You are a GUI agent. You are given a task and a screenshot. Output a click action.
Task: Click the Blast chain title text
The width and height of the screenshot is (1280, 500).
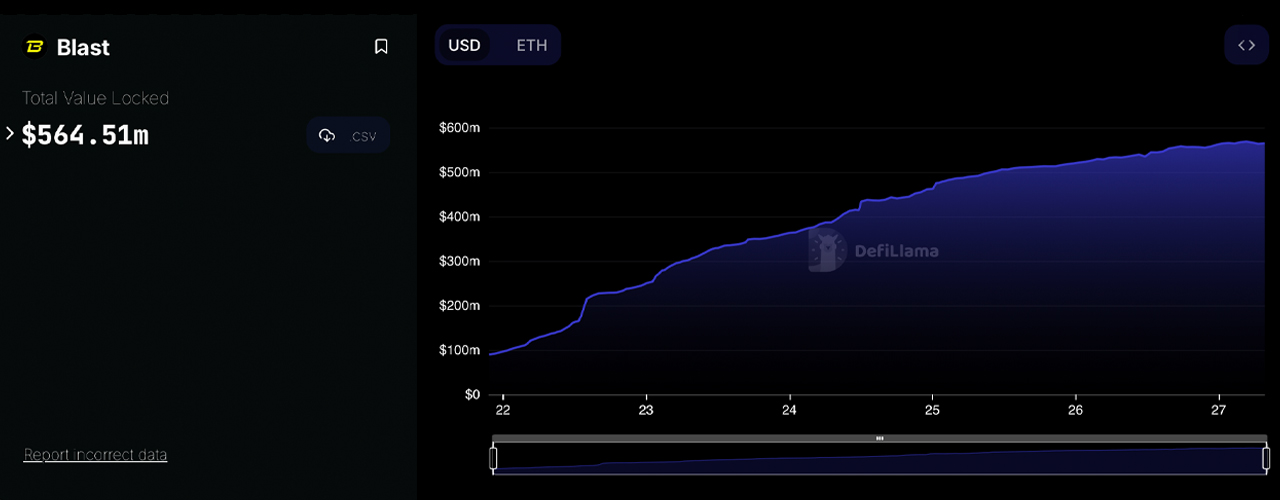point(83,47)
